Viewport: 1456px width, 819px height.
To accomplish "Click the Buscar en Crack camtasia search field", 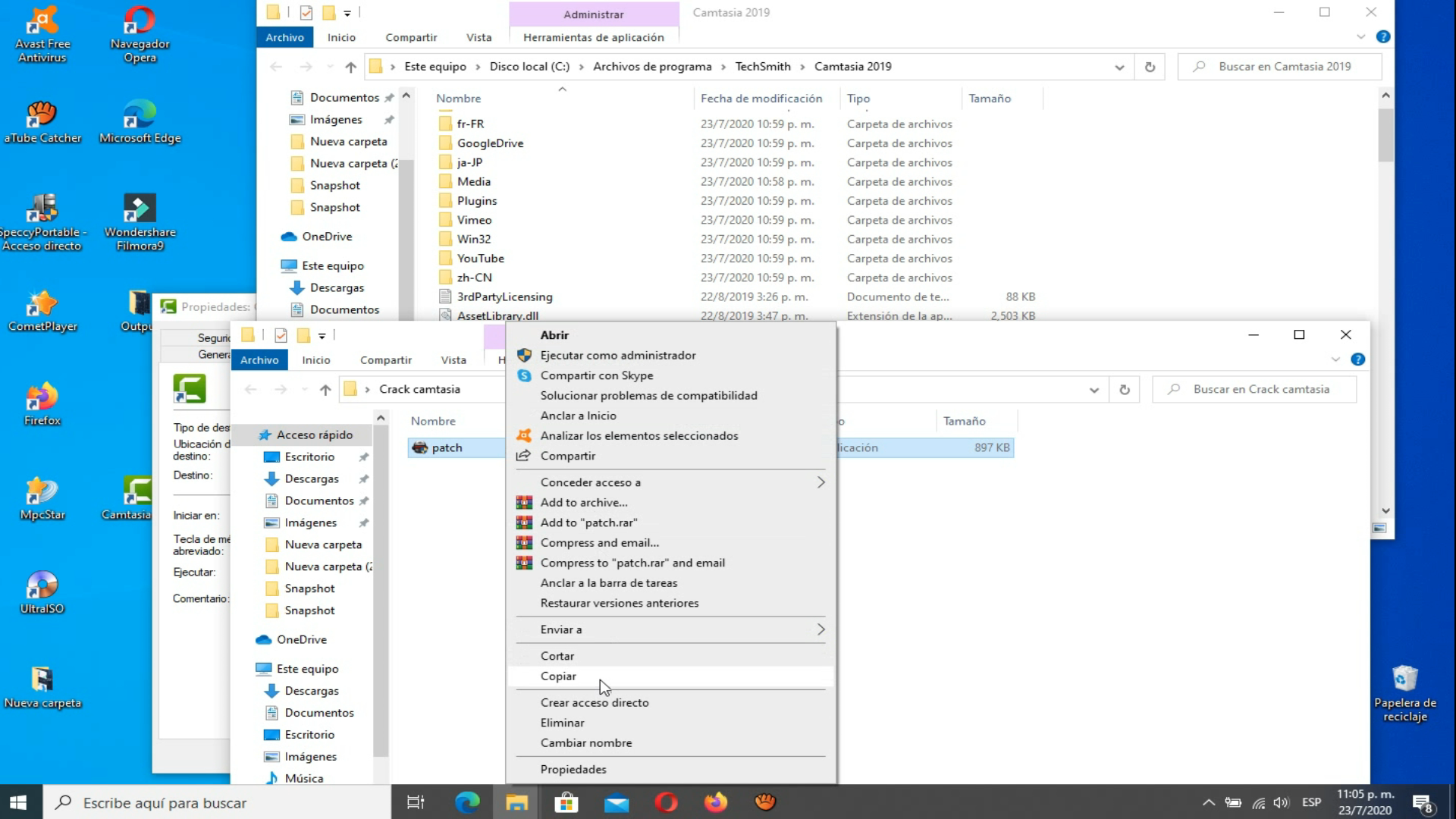I will pyautogui.click(x=1260, y=390).
